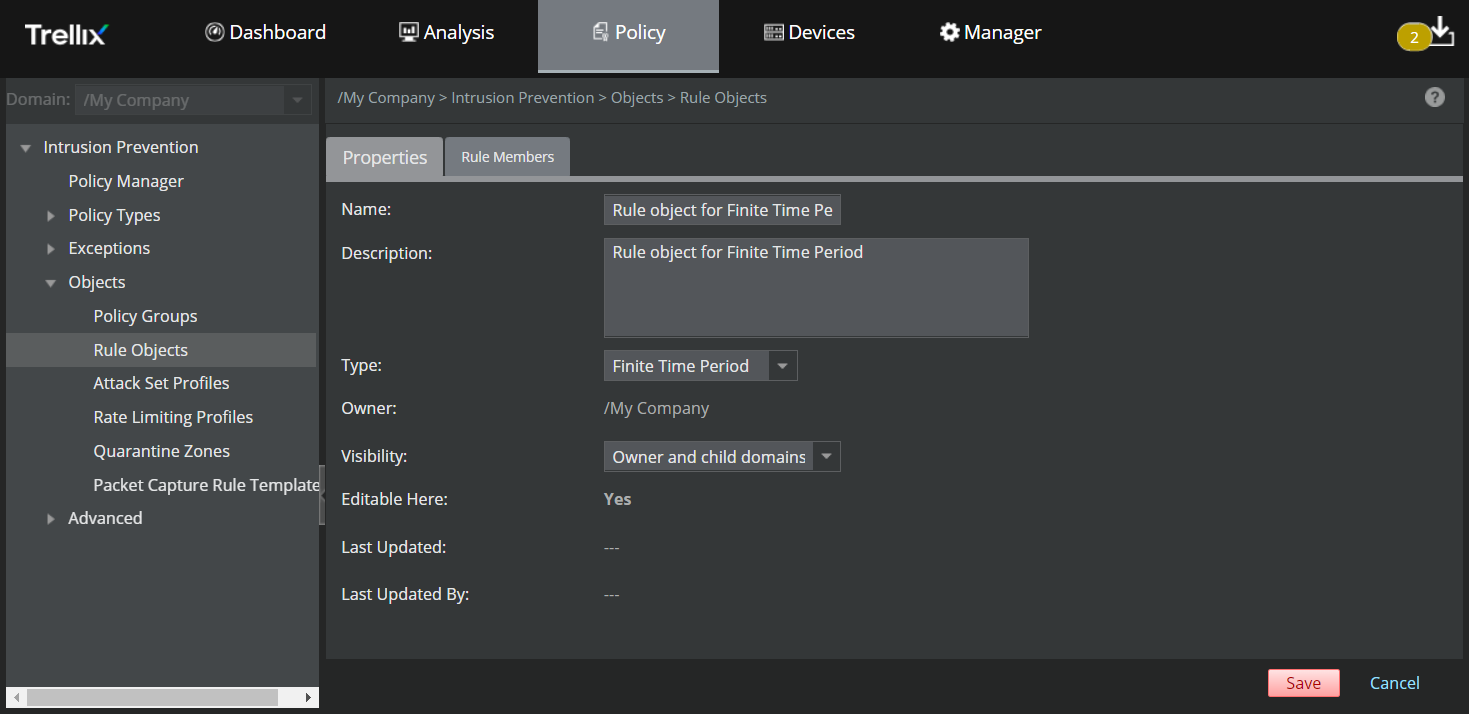
Task: Click the Name input field
Action: point(722,210)
